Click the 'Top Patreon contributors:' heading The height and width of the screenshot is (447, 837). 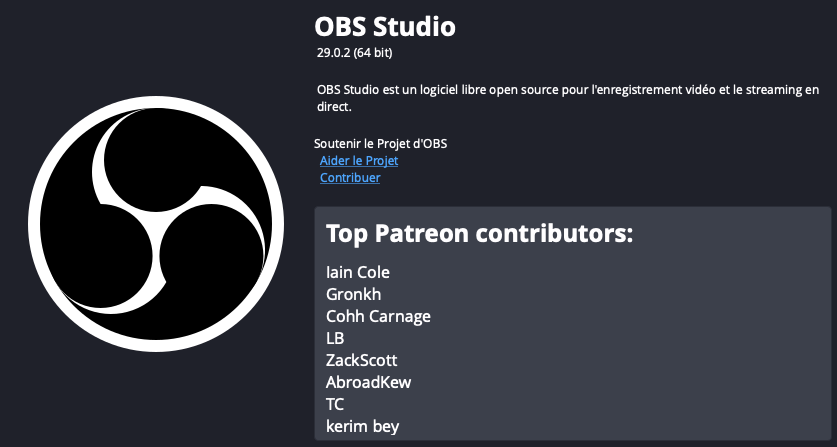[x=479, y=234]
